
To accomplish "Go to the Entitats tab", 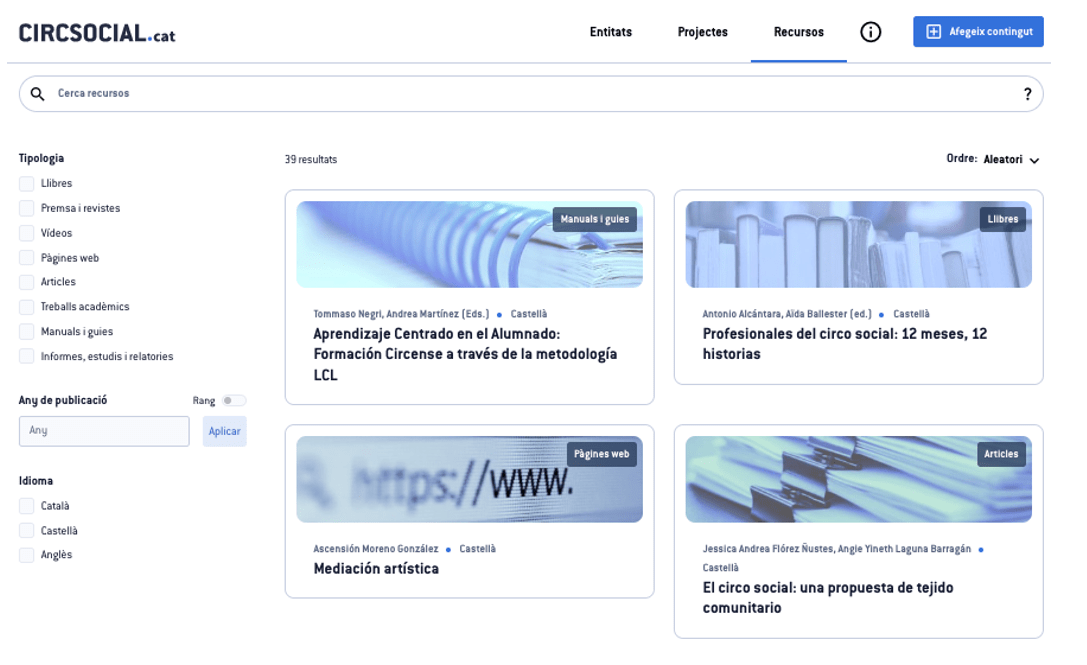I will [611, 32].
